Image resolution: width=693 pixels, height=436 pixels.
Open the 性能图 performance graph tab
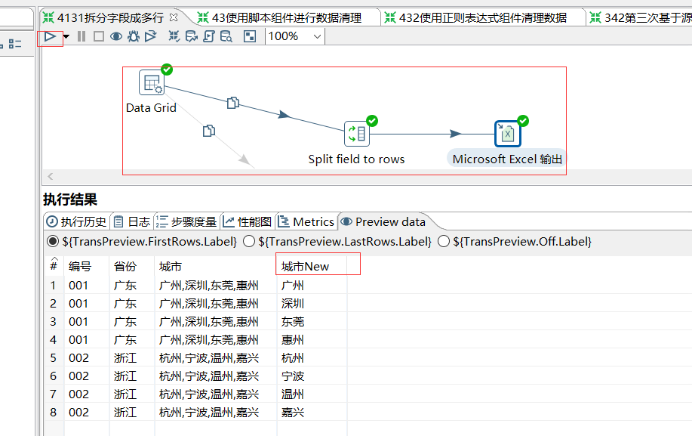tap(248, 222)
